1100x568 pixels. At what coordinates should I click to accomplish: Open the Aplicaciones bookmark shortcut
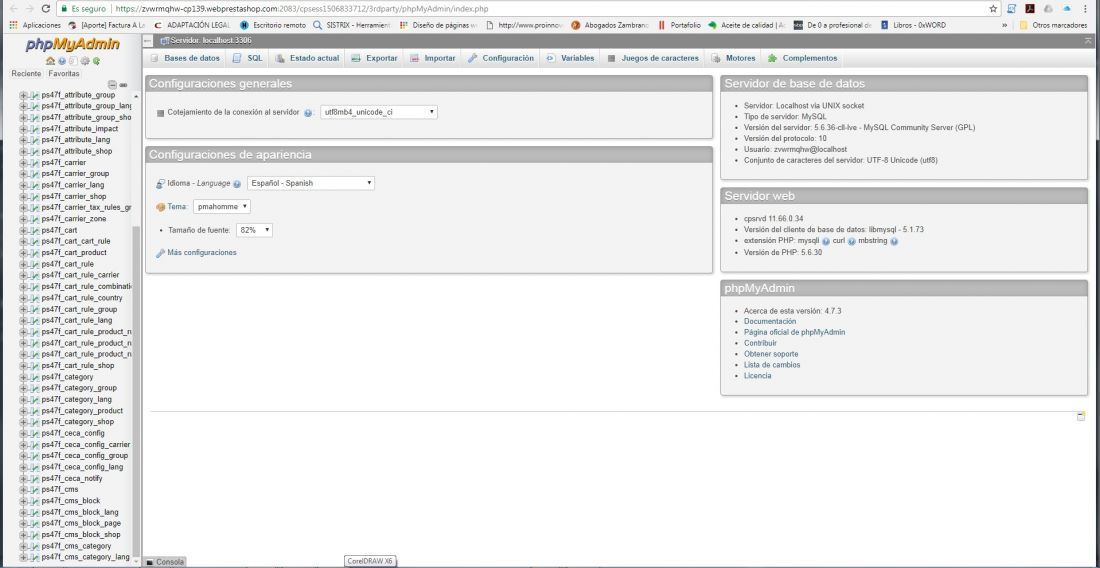click(34, 25)
